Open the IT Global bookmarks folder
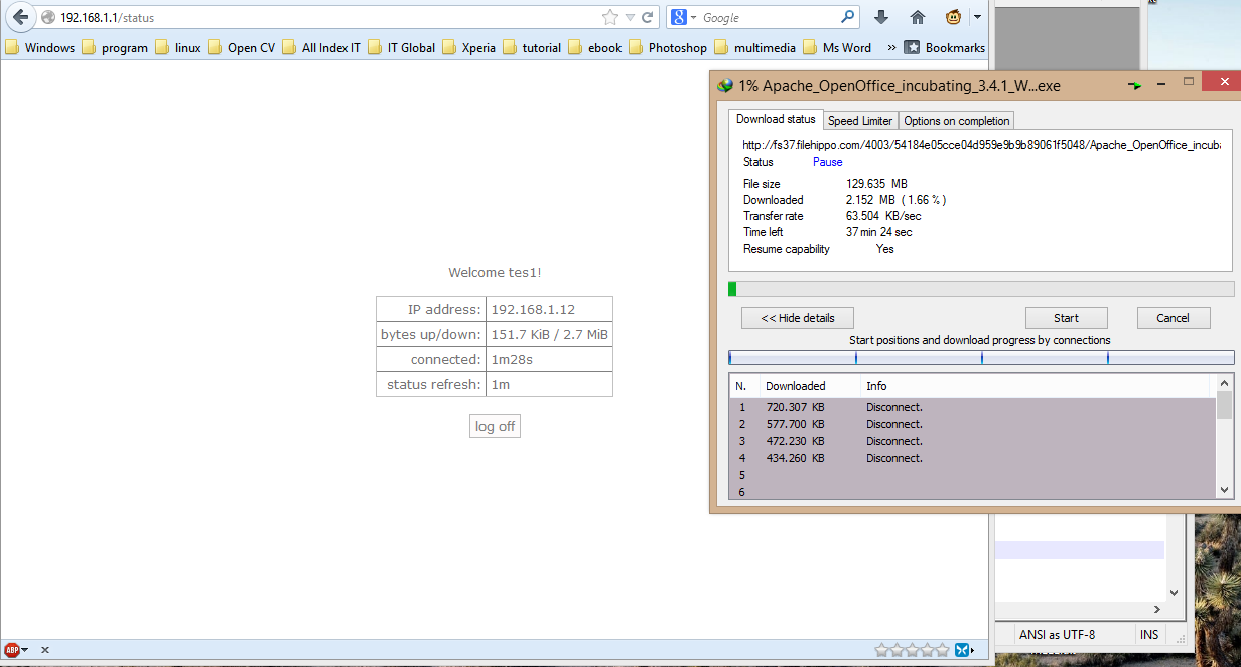 (x=401, y=47)
